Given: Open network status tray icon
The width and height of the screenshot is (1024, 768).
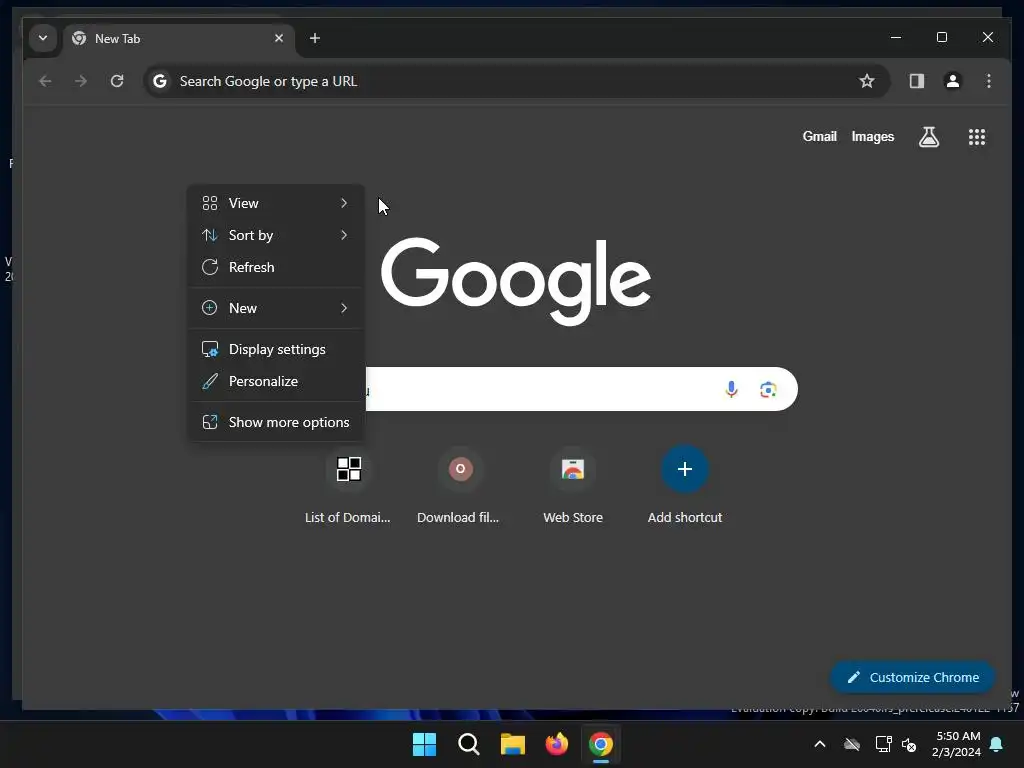Looking at the screenshot, I should (x=883, y=744).
